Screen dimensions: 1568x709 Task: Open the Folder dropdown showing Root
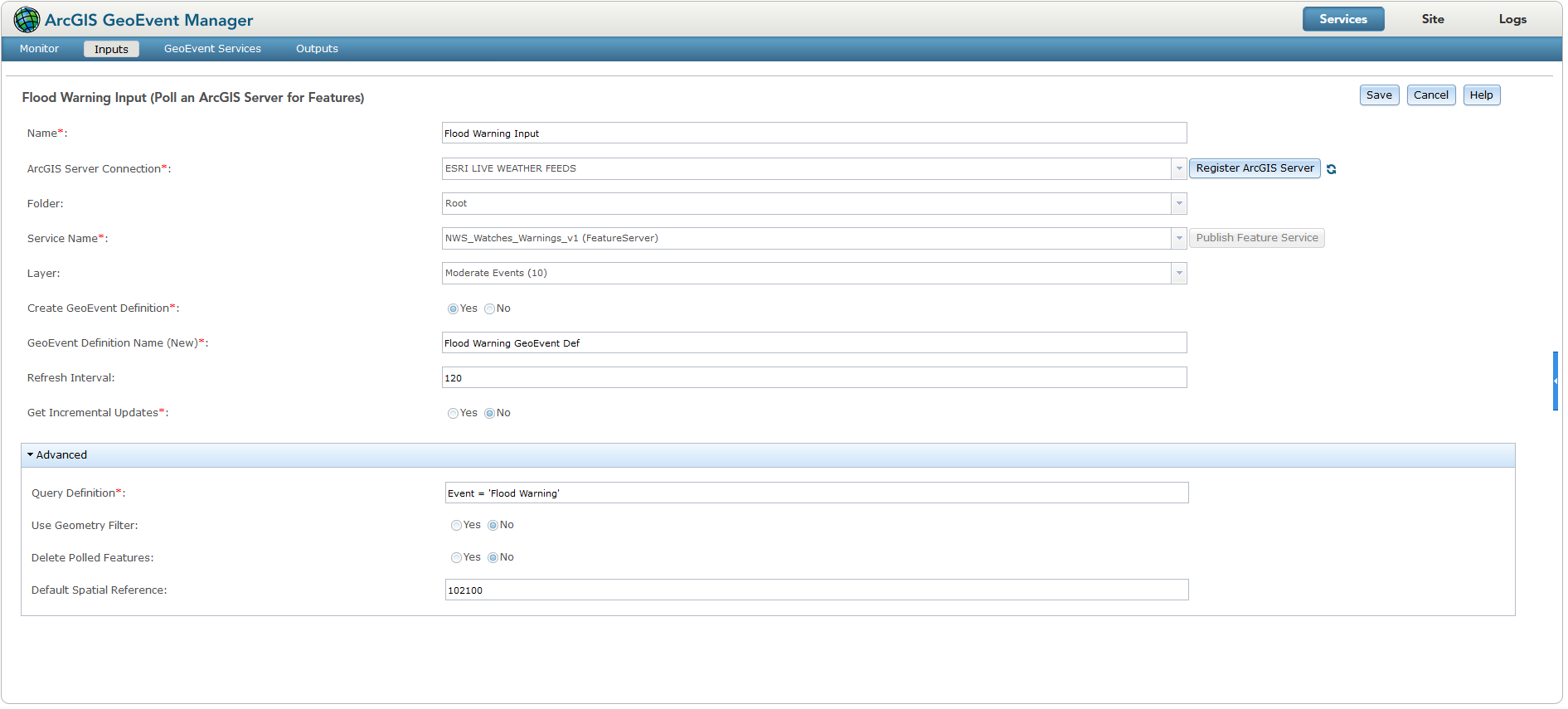point(1178,203)
